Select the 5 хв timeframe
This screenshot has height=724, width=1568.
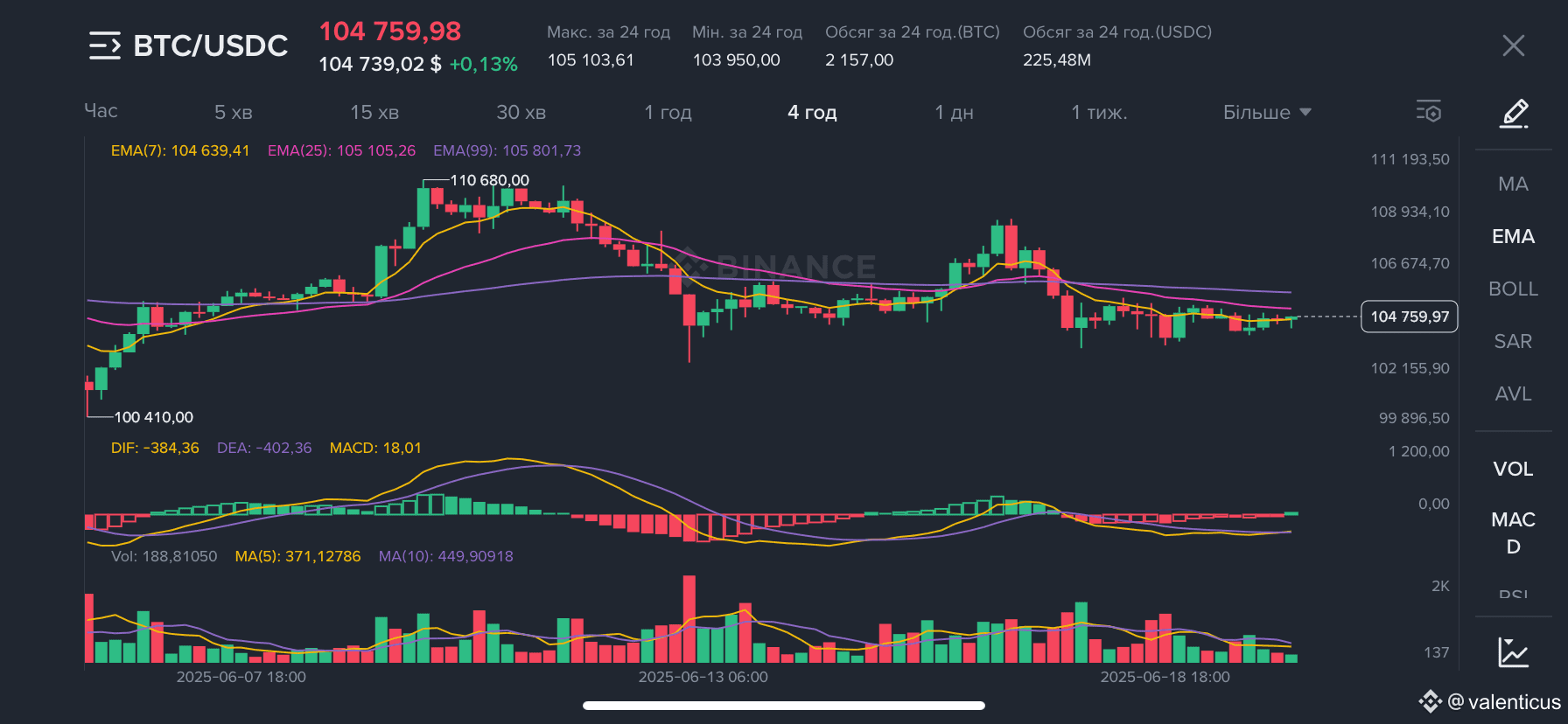[x=234, y=112]
